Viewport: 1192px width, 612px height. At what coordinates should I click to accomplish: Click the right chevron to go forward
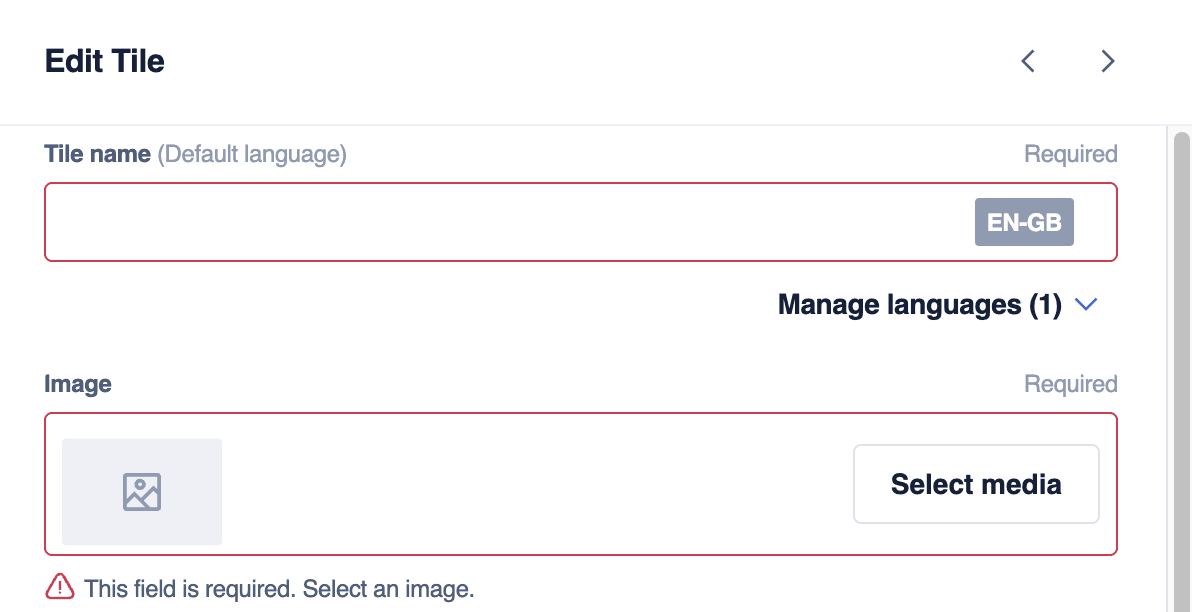(x=1107, y=61)
